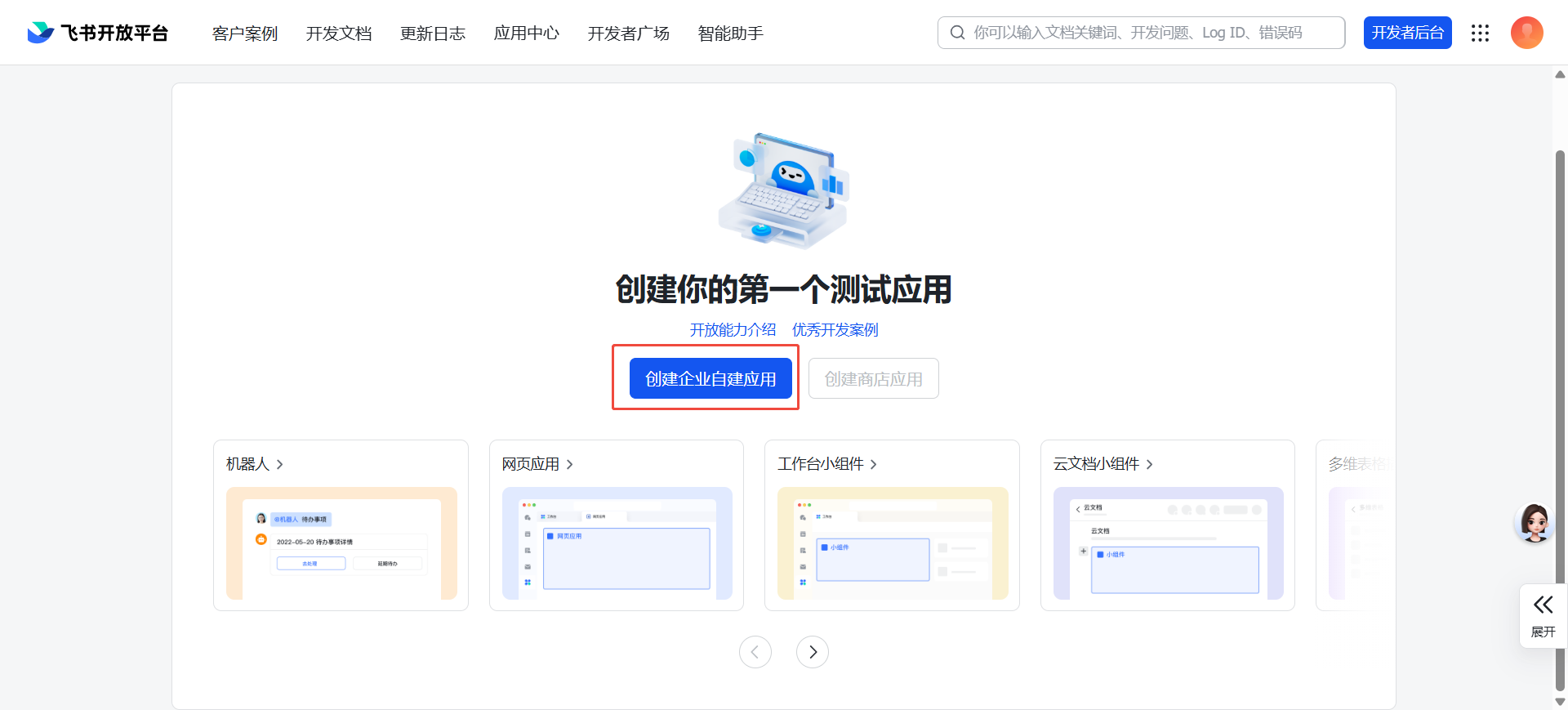1568x710 pixels.
Task: Click the 开发者后台 button
Action: [x=1407, y=33]
